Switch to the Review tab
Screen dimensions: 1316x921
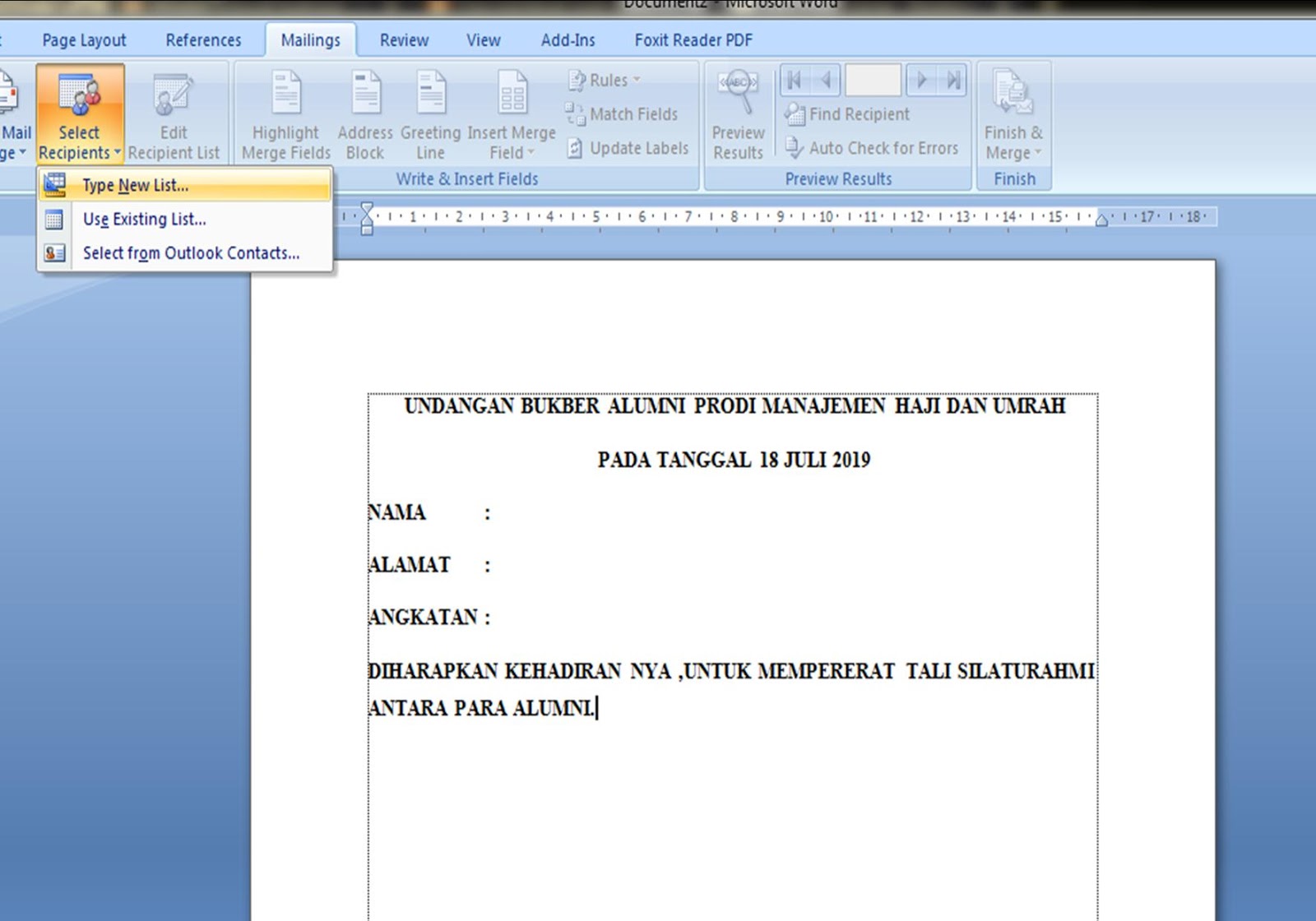tap(403, 39)
